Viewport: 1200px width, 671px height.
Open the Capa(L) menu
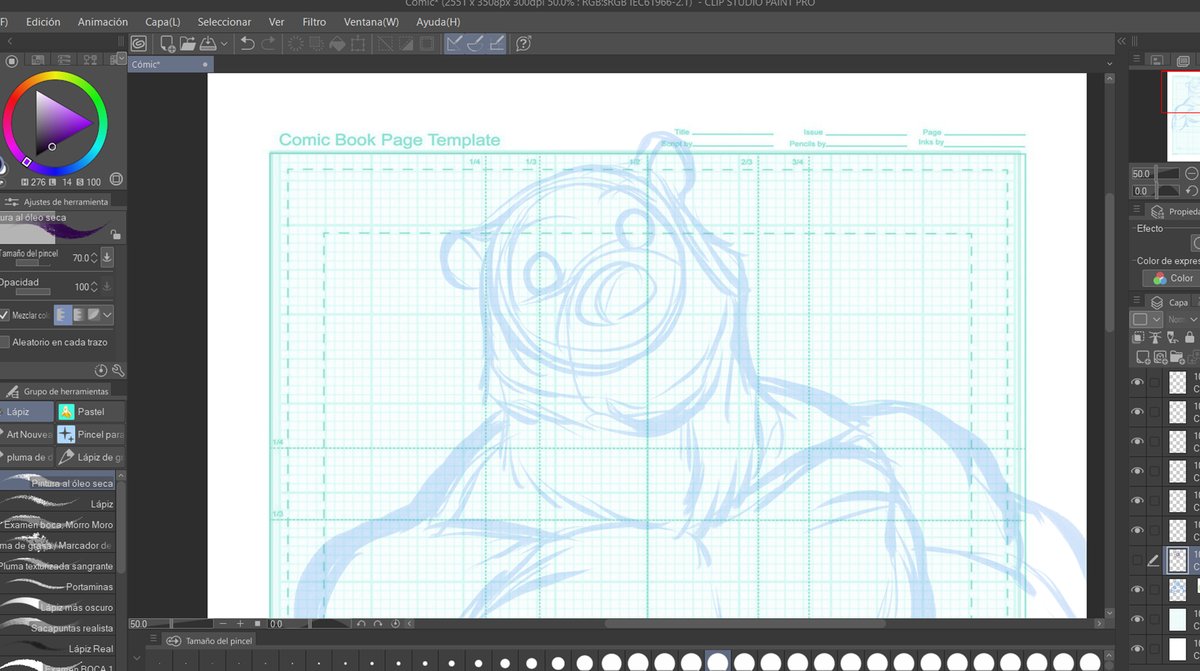163,21
